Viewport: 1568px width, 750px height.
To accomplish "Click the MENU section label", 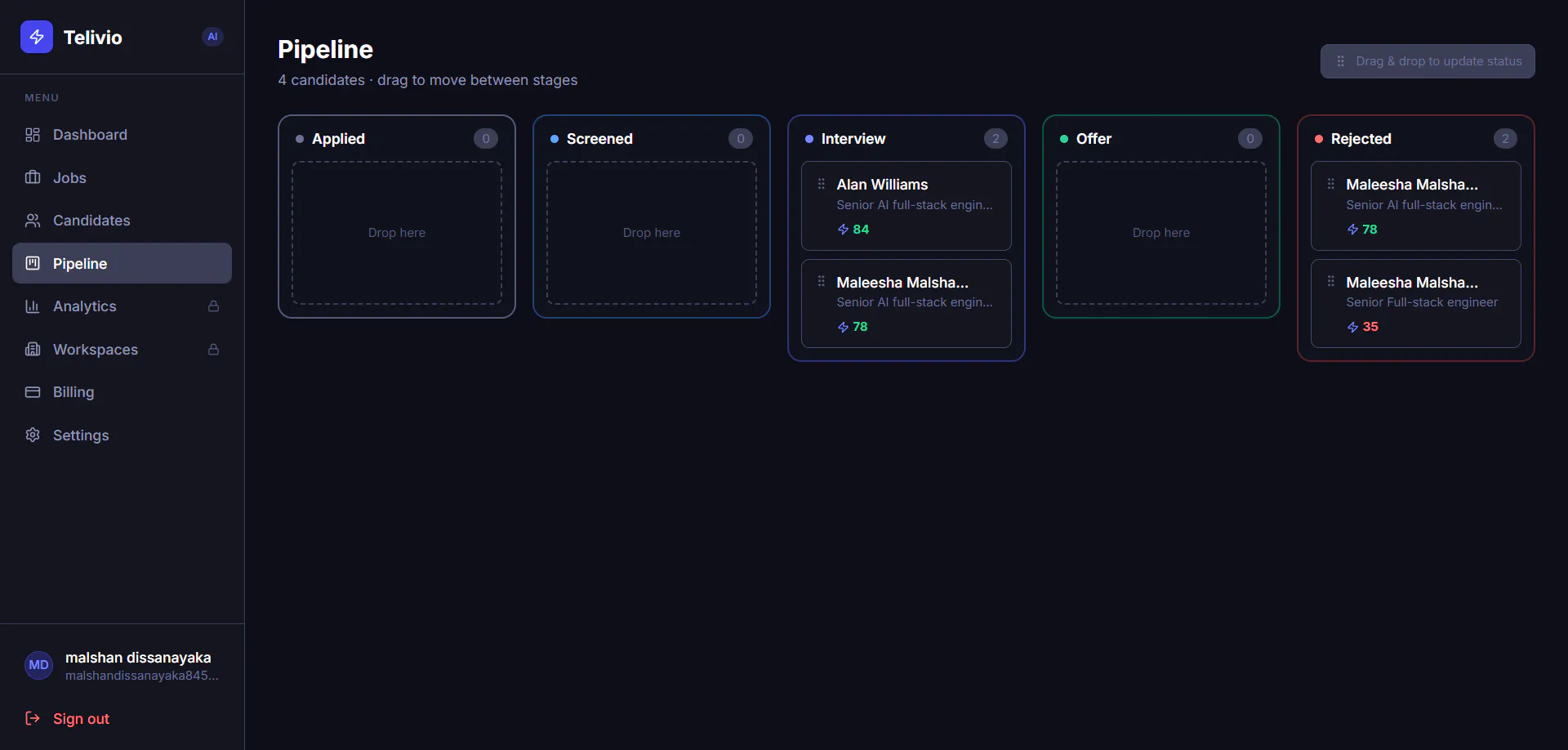I will 42,97.
